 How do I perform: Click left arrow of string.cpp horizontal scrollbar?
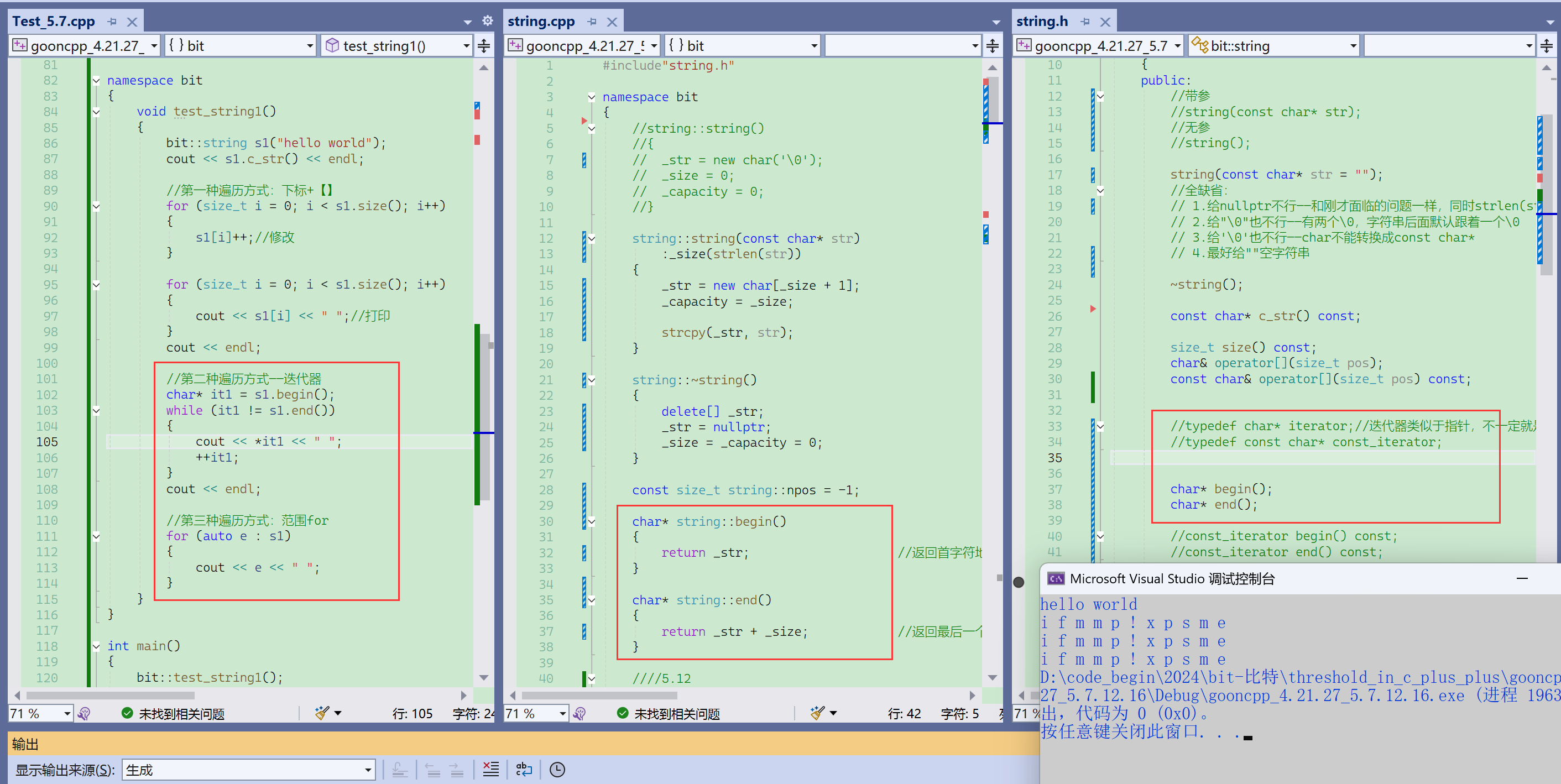click(x=513, y=696)
